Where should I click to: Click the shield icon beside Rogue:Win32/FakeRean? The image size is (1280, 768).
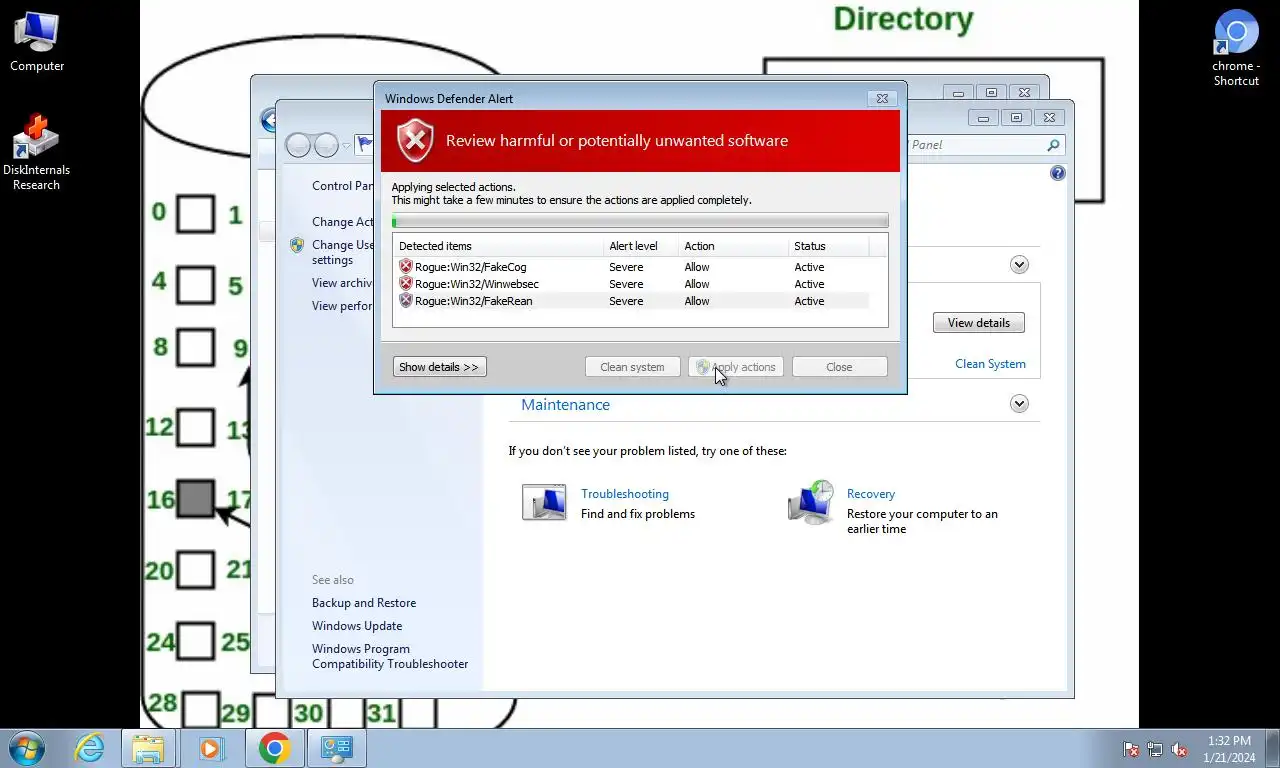[x=405, y=301]
